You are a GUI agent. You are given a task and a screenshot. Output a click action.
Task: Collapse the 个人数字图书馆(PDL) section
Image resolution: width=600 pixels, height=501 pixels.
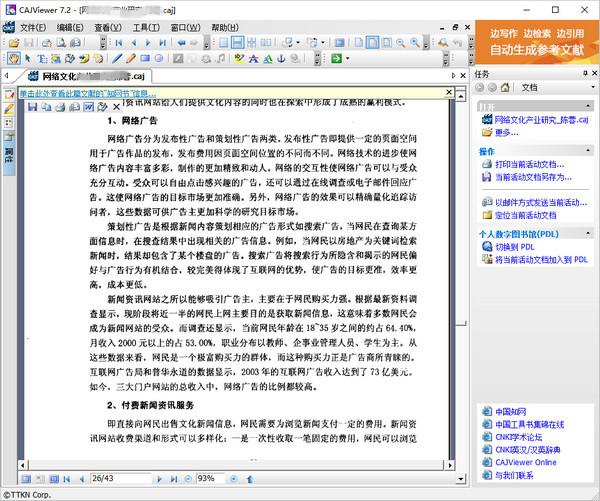click(588, 233)
